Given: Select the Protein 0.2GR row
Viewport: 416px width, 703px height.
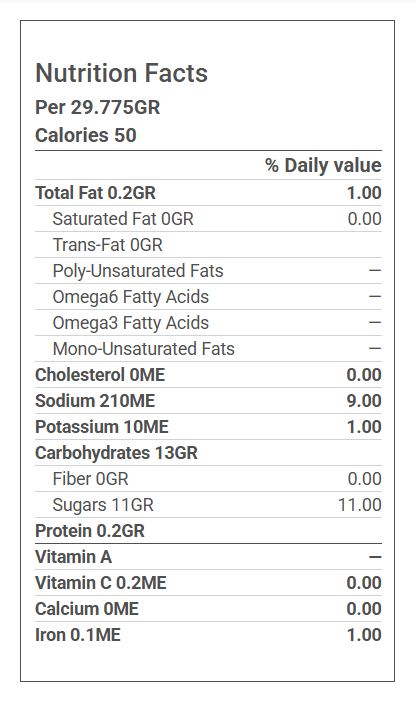Looking at the screenshot, I should (208, 531).
